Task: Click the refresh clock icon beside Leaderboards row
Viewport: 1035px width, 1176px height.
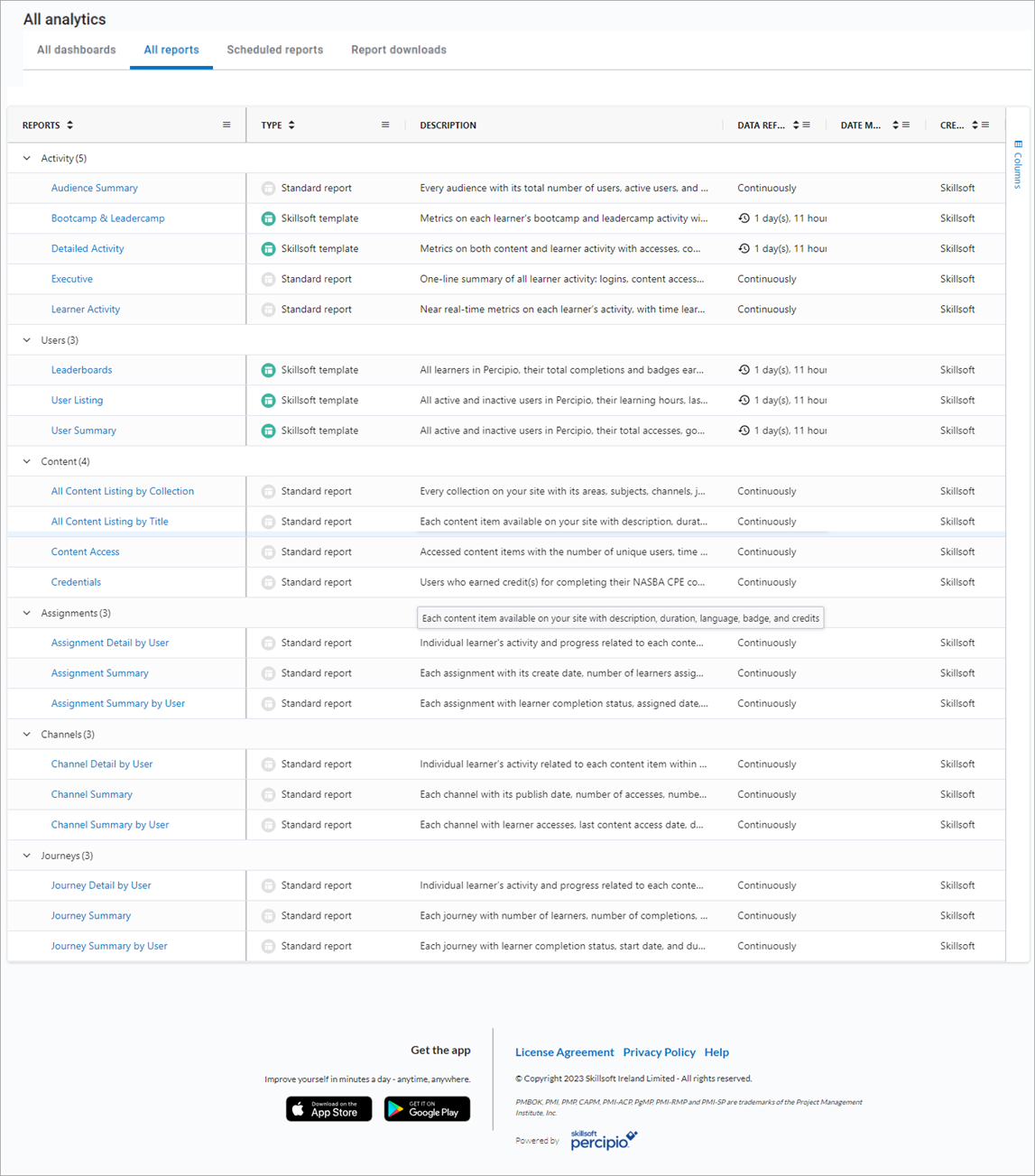Action: click(x=743, y=369)
